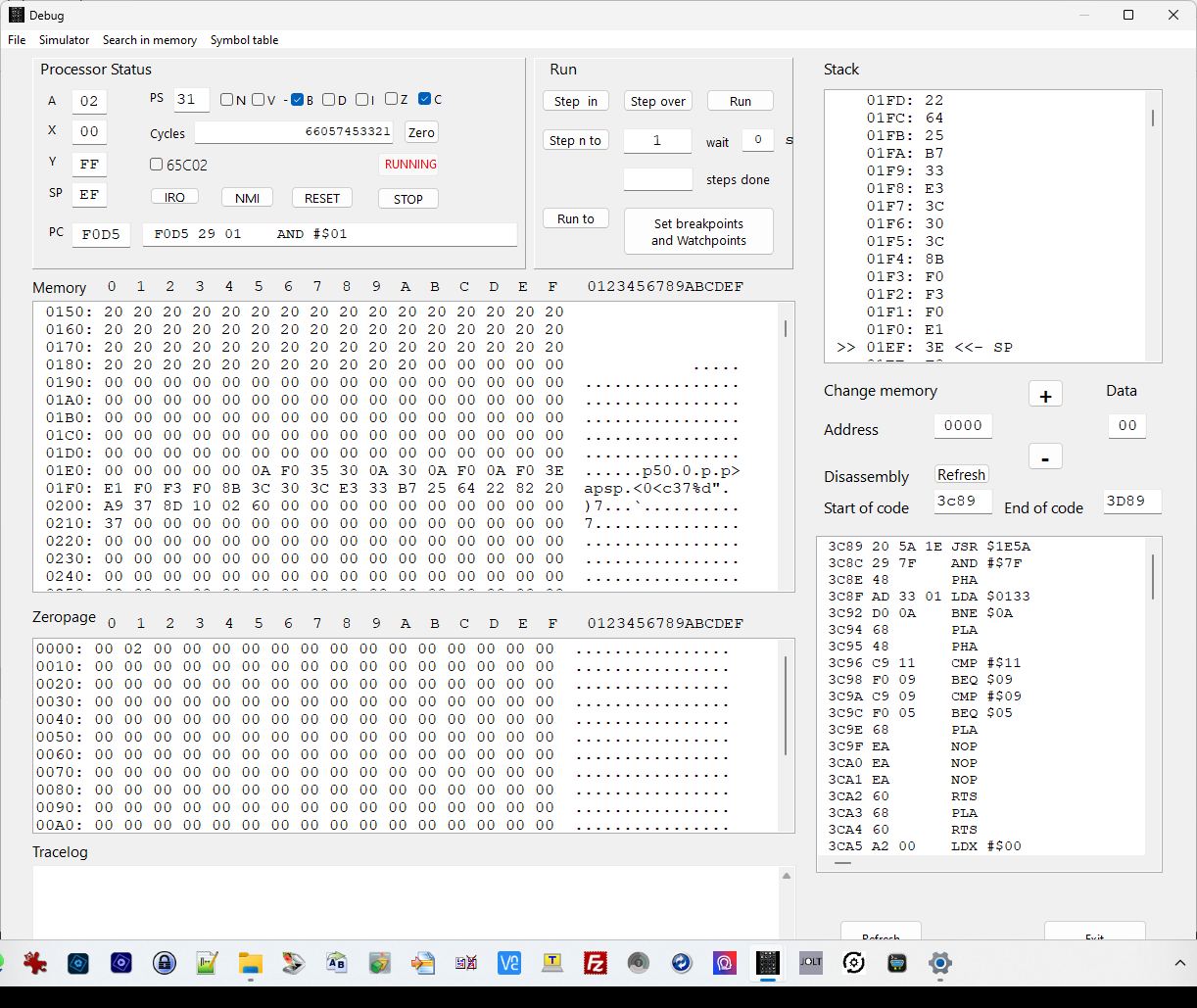
Task: Refresh the disassembly listing
Action: 961,474
